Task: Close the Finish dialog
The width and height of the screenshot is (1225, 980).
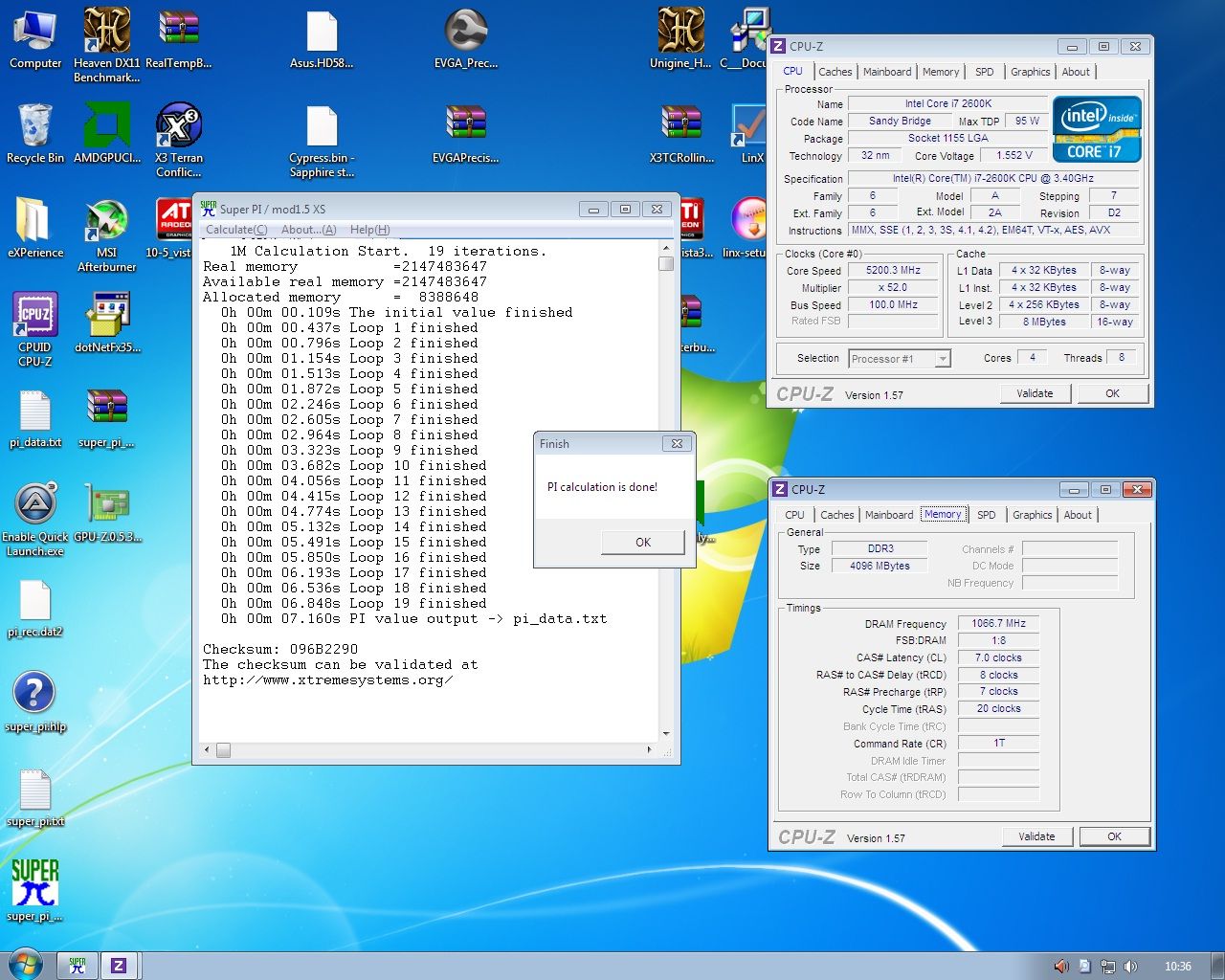Action: pos(677,443)
